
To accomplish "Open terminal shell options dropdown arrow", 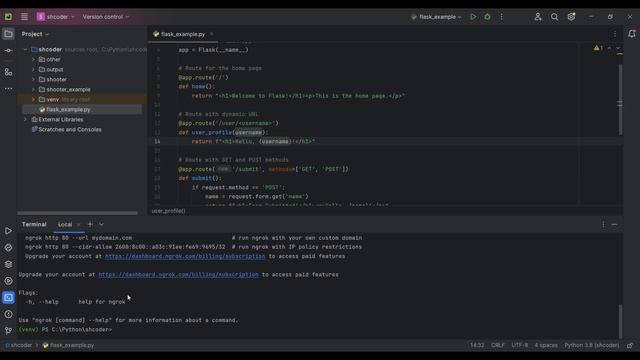I will click(101, 224).
